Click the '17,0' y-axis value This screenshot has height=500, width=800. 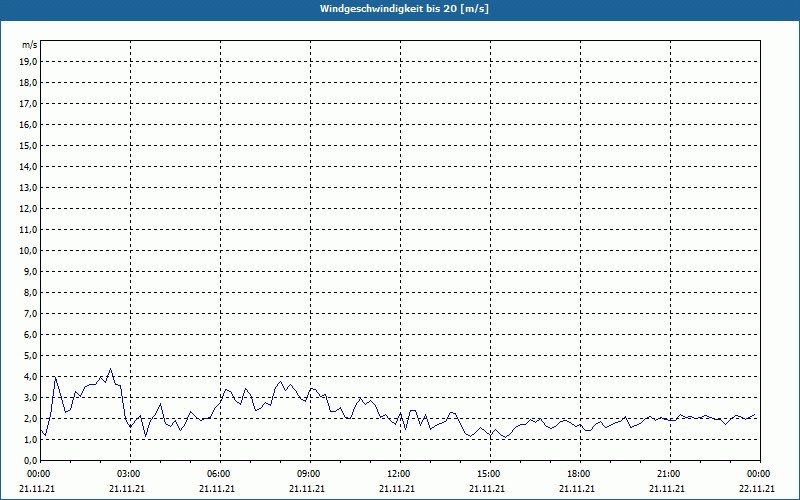28,104
